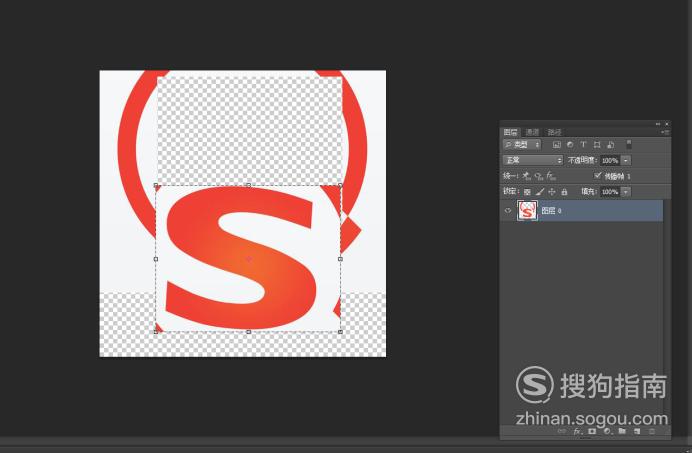Viewport: 692px width, 453px height.
Task: Filter layers by smart object icon
Action: [611, 144]
